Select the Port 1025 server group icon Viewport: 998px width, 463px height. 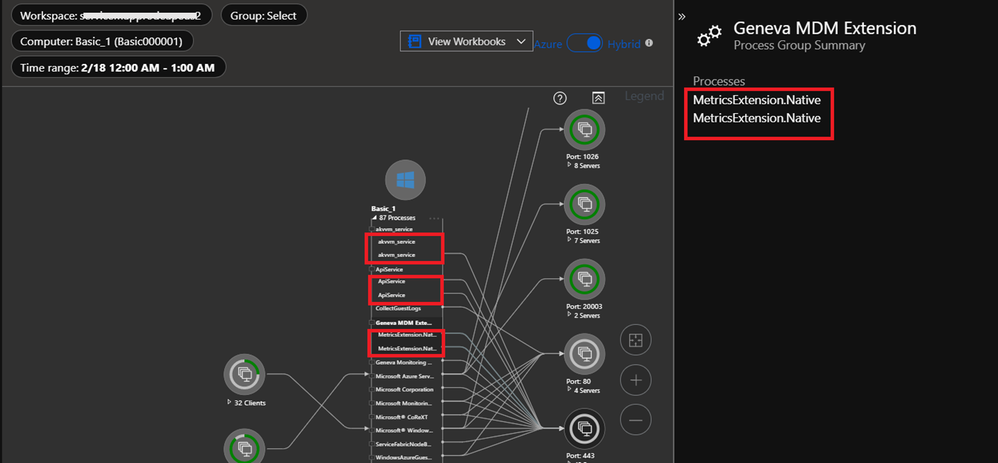click(x=584, y=205)
